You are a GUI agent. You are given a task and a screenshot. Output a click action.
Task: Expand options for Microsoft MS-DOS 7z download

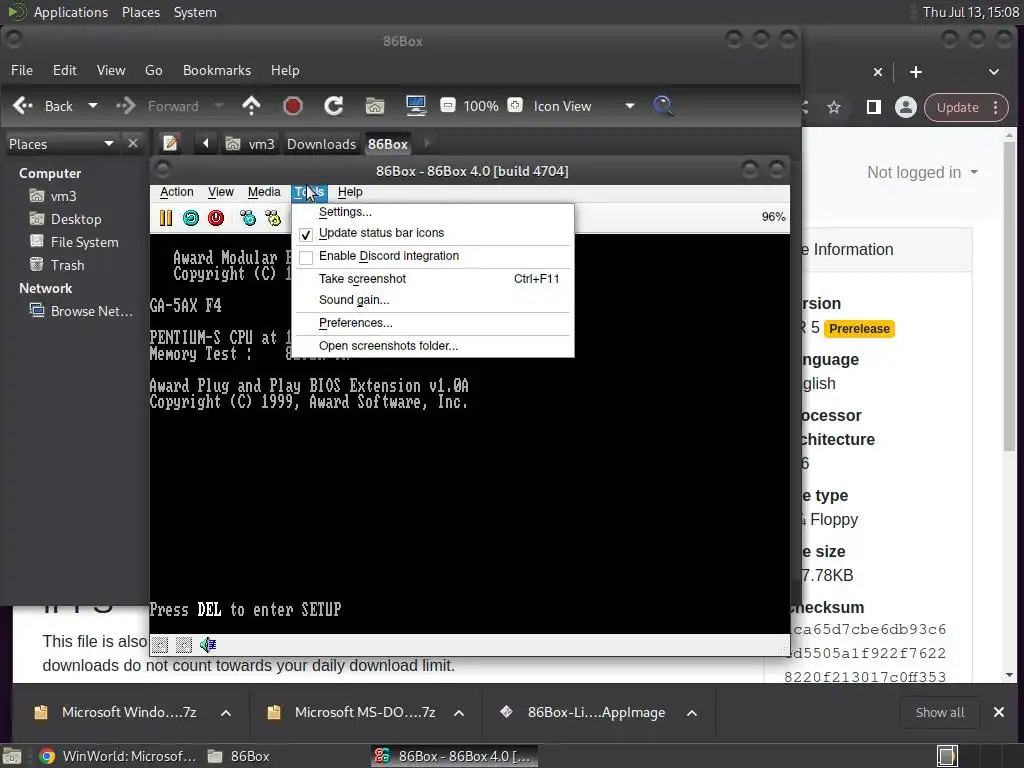pos(459,712)
